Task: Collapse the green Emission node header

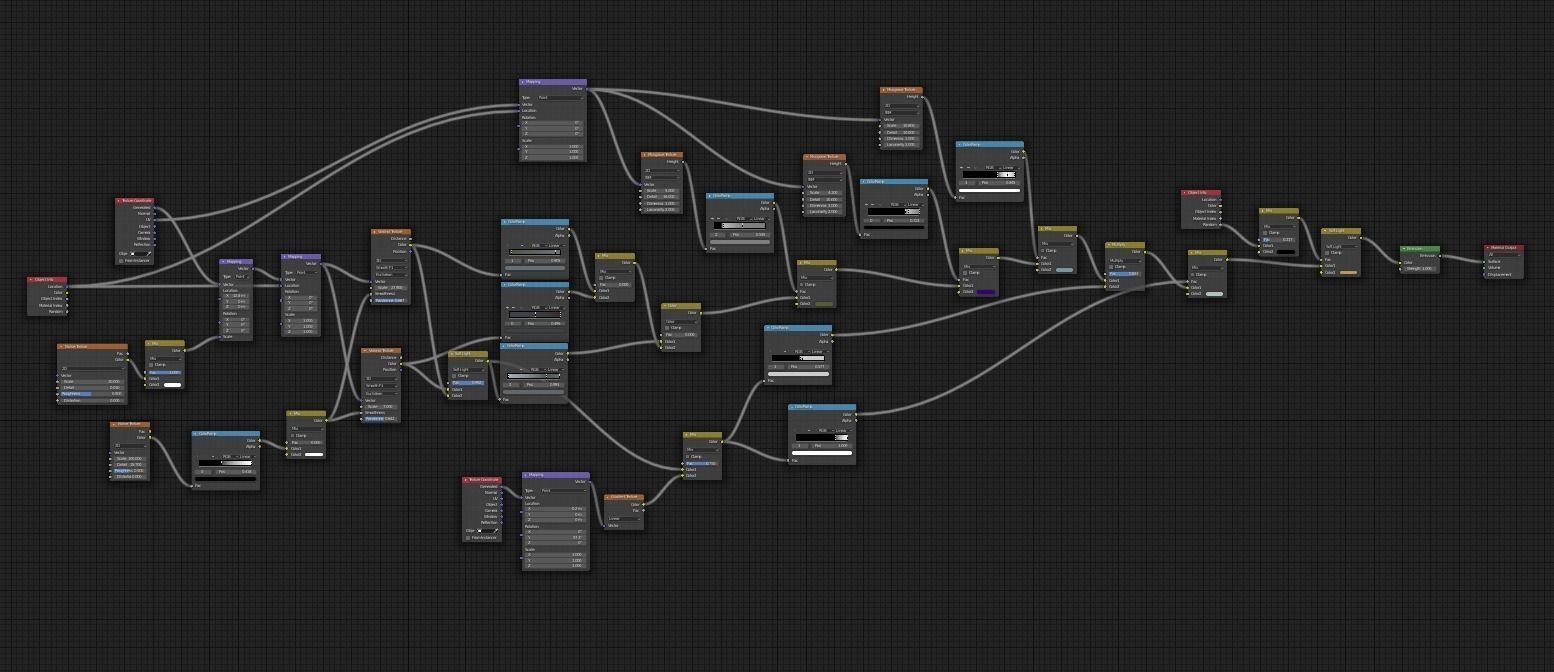Action: click(1404, 249)
